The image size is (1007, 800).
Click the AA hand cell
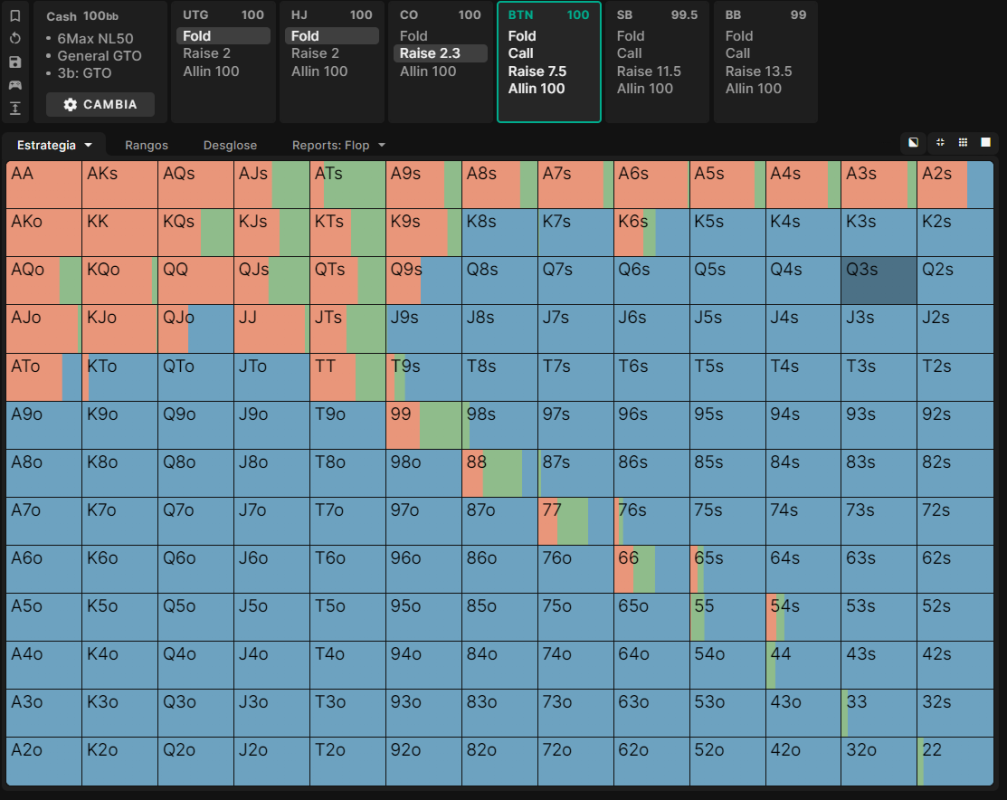[x=44, y=184]
